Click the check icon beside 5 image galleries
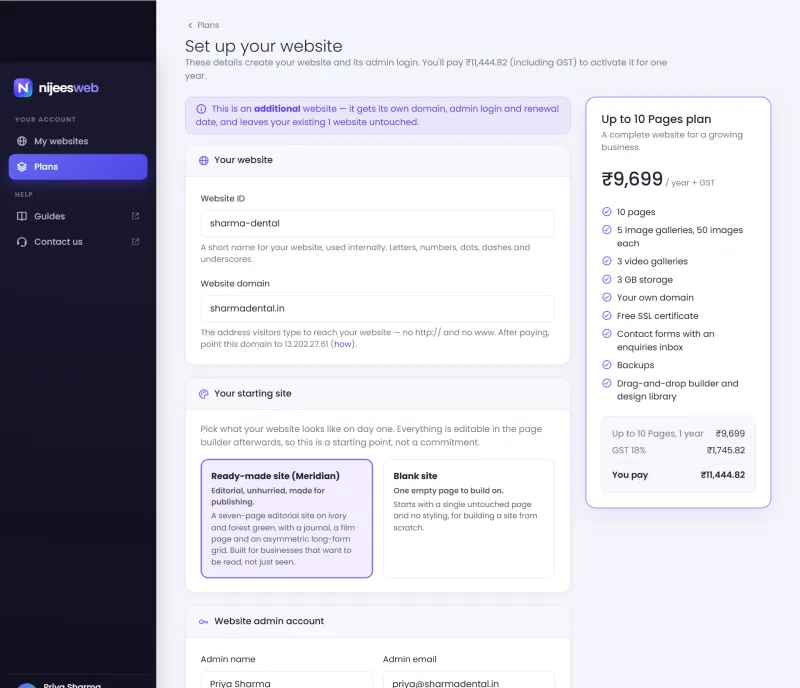Viewport: 800px width, 688px height. pos(607,230)
